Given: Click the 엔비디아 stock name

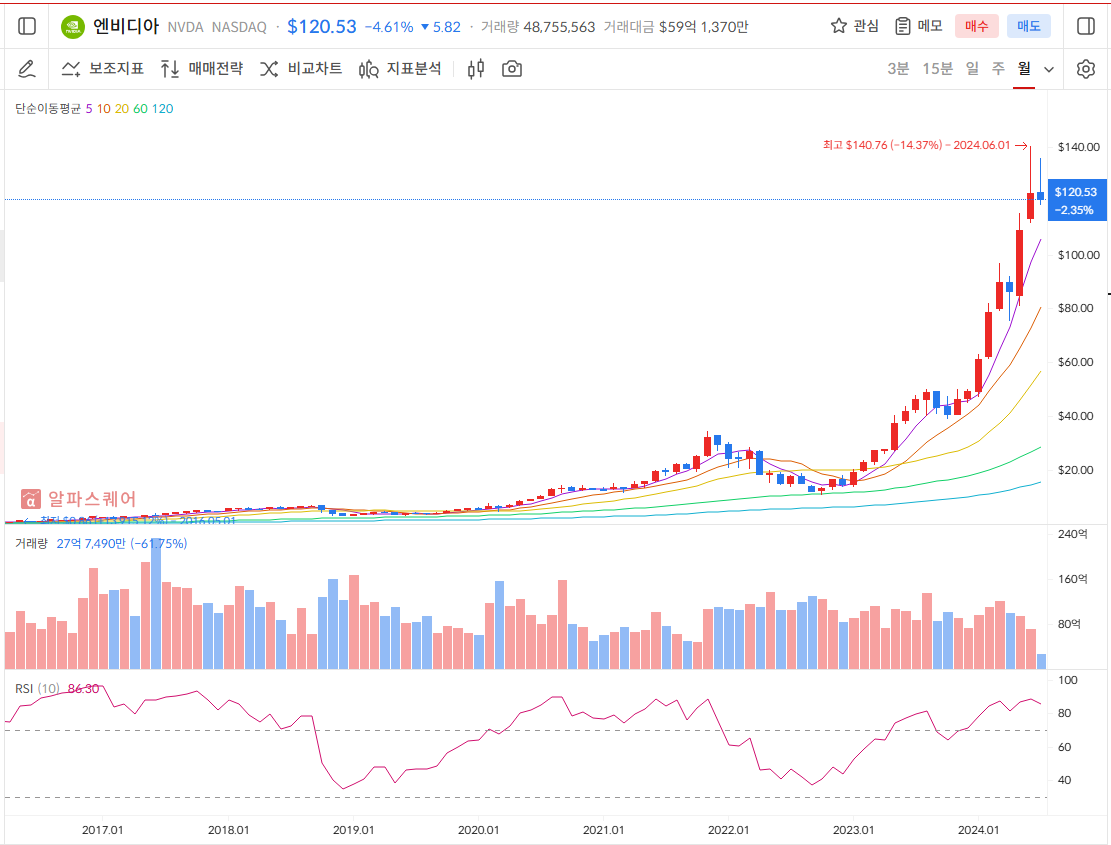Looking at the screenshot, I should click(x=126, y=26).
